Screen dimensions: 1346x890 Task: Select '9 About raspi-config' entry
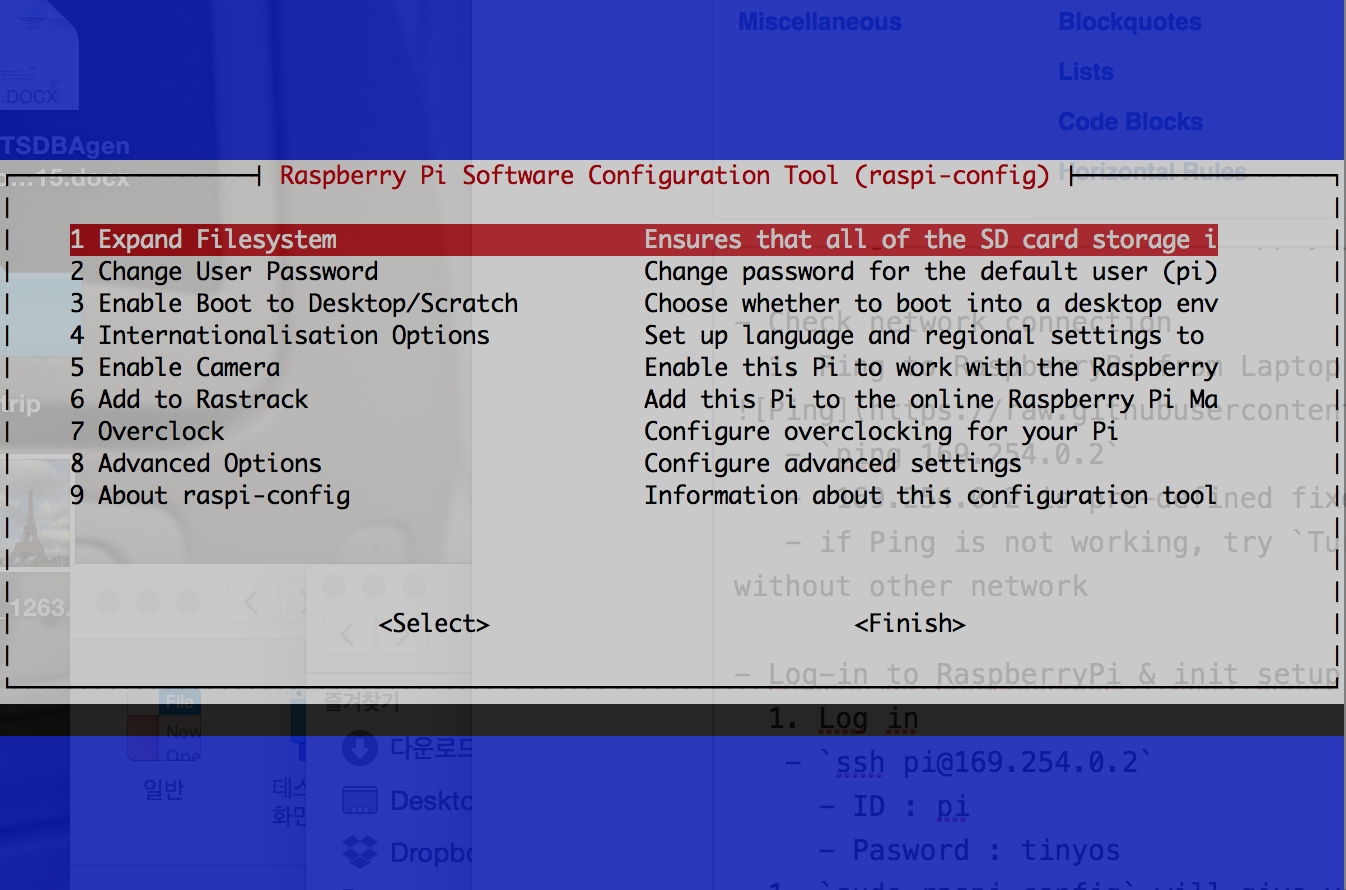[210, 496]
